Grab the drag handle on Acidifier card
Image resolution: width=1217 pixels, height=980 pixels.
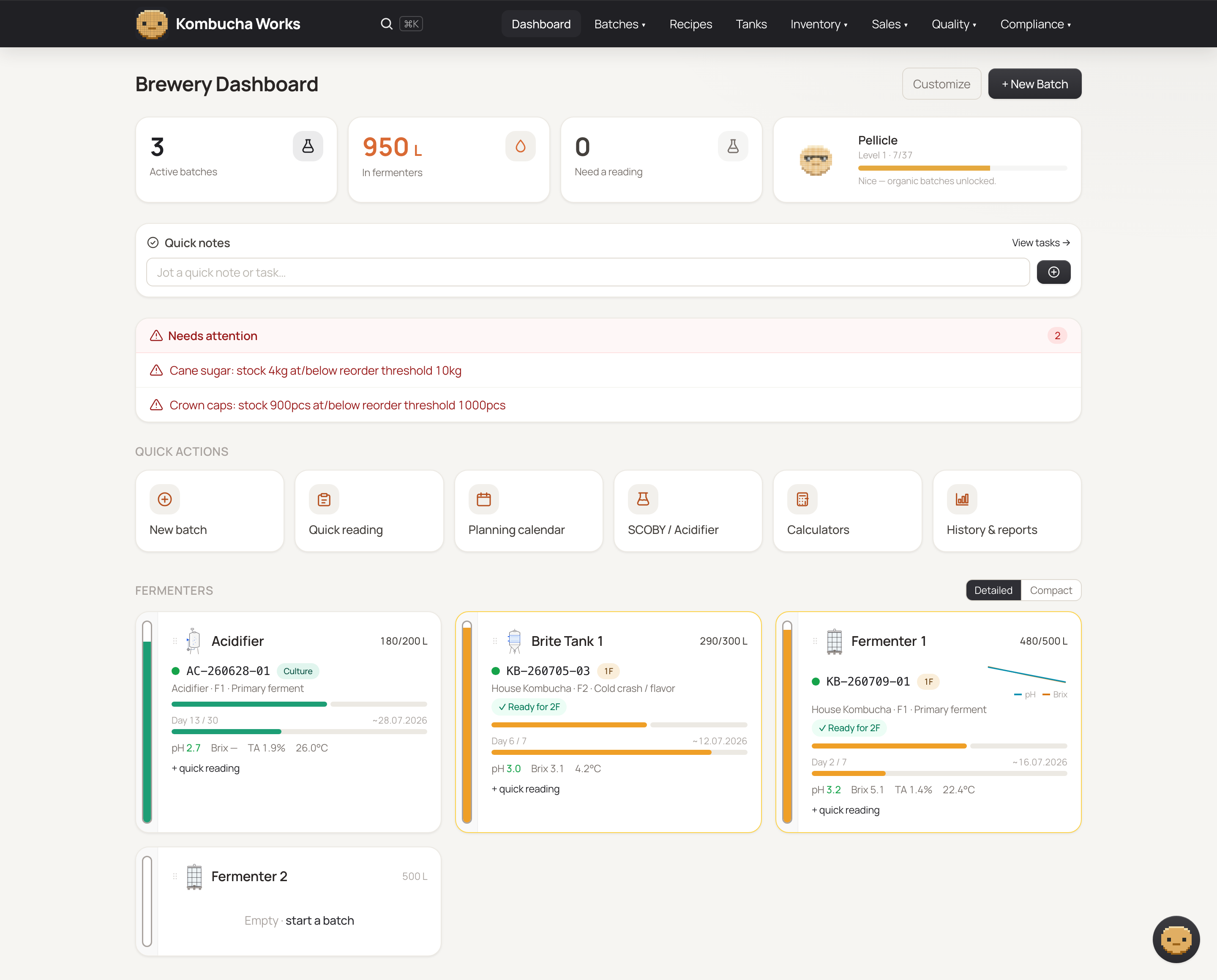(x=175, y=641)
